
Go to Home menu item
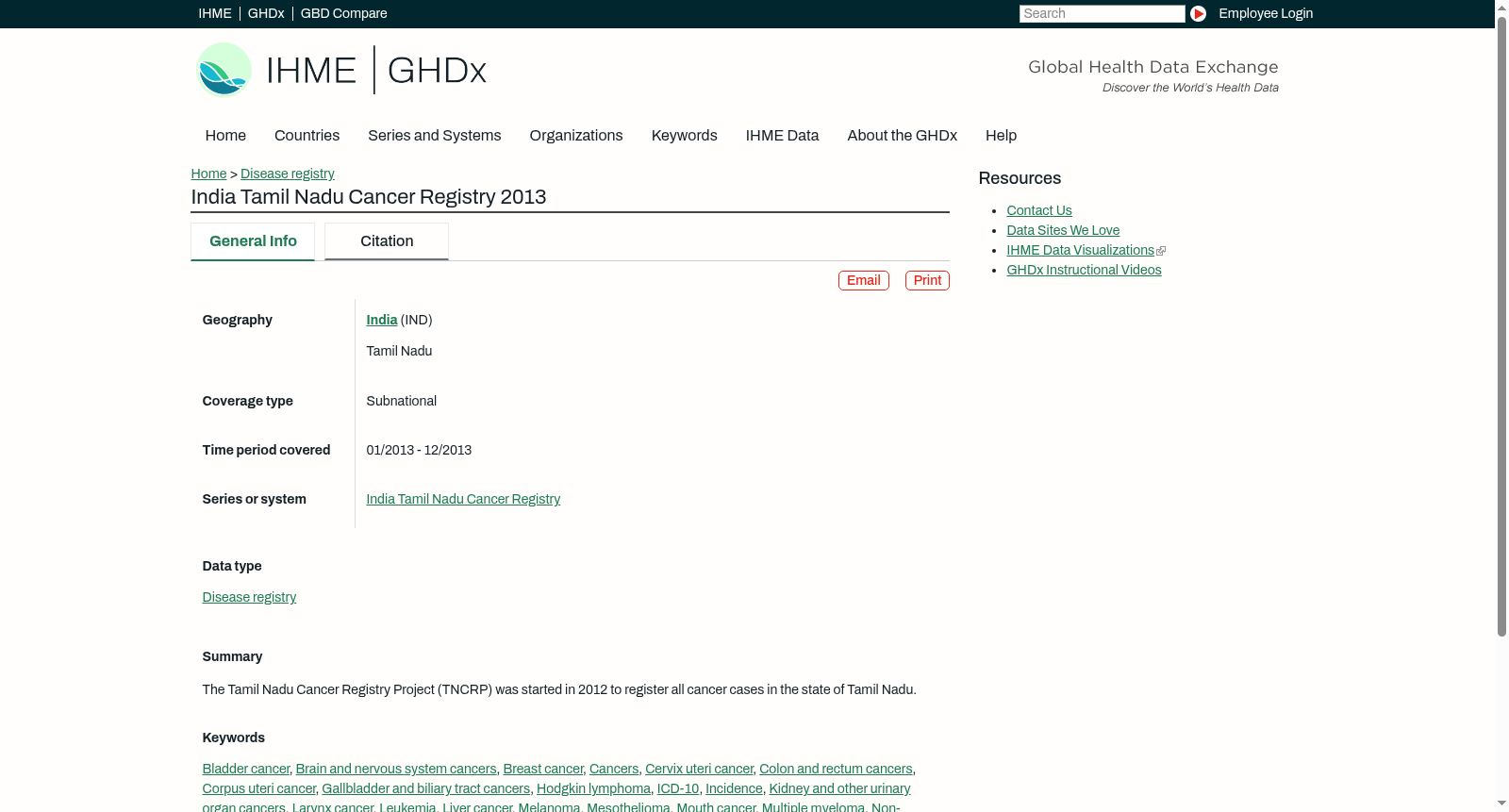(225, 136)
